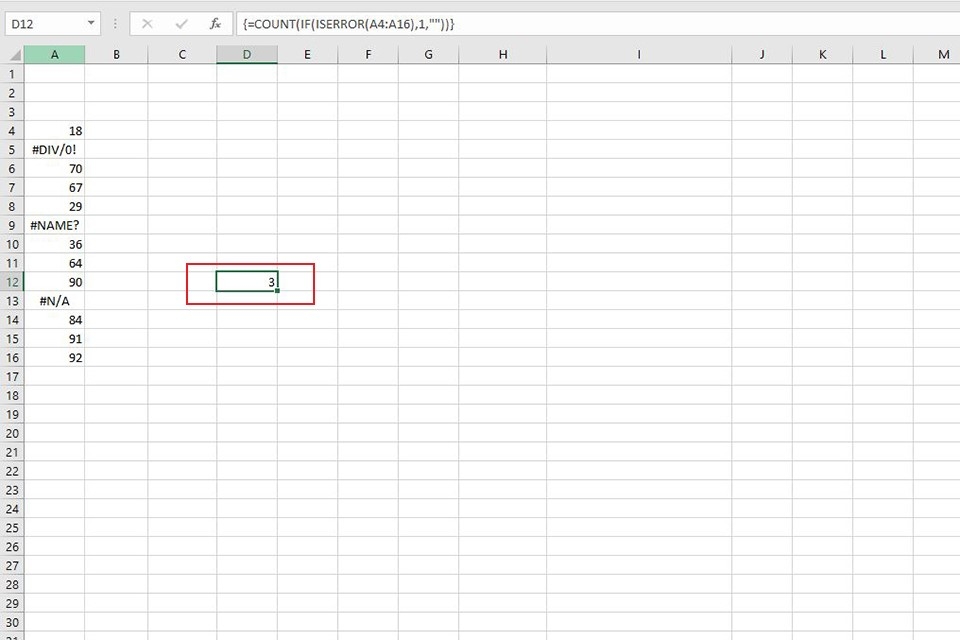Image resolution: width=960 pixels, height=640 pixels.
Task: Open Insert Function fx dialog
Action: point(215,24)
